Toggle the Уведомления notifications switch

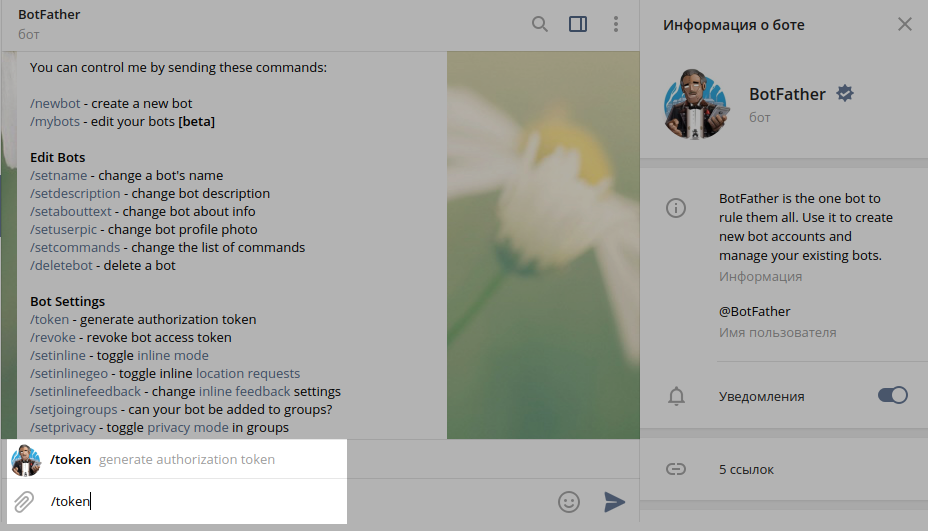[892, 395]
